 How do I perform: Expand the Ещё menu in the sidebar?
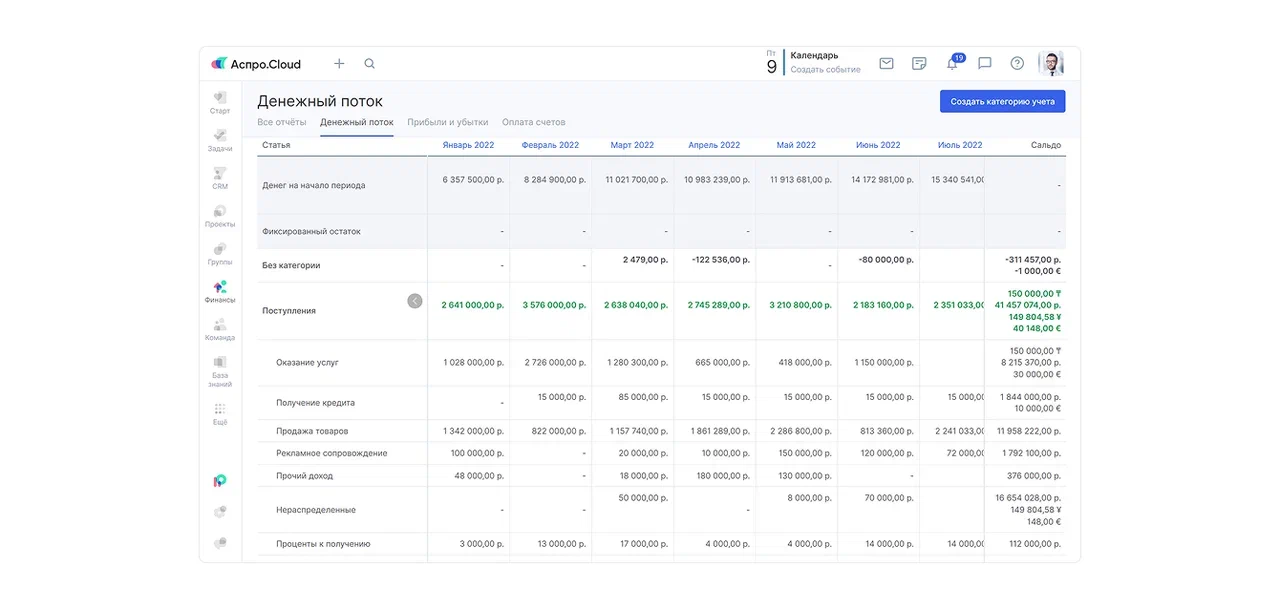[x=220, y=414]
